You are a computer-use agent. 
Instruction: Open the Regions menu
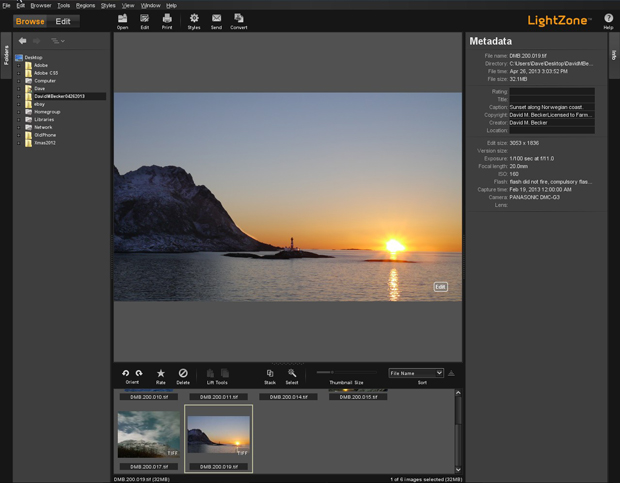pyautogui.click(x=85, y=6)
